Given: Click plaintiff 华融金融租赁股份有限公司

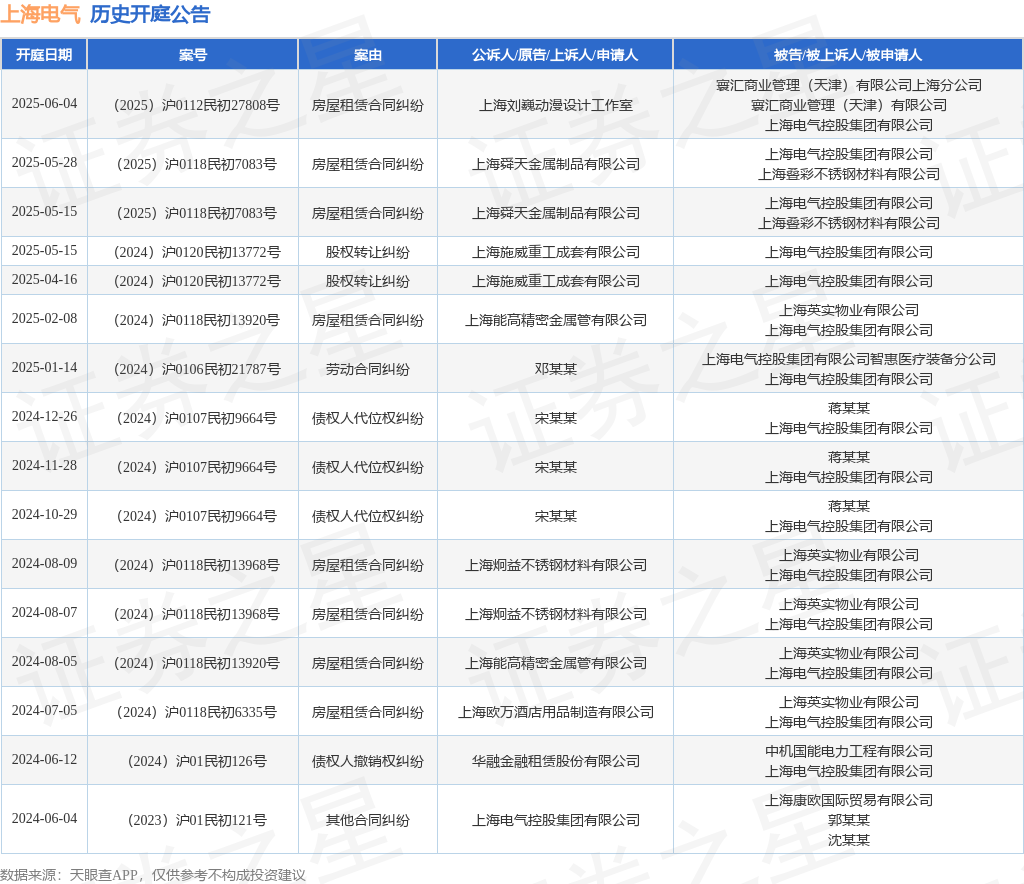Looking at the screenshot, I should pyautogui.click(x=556, y=761).
